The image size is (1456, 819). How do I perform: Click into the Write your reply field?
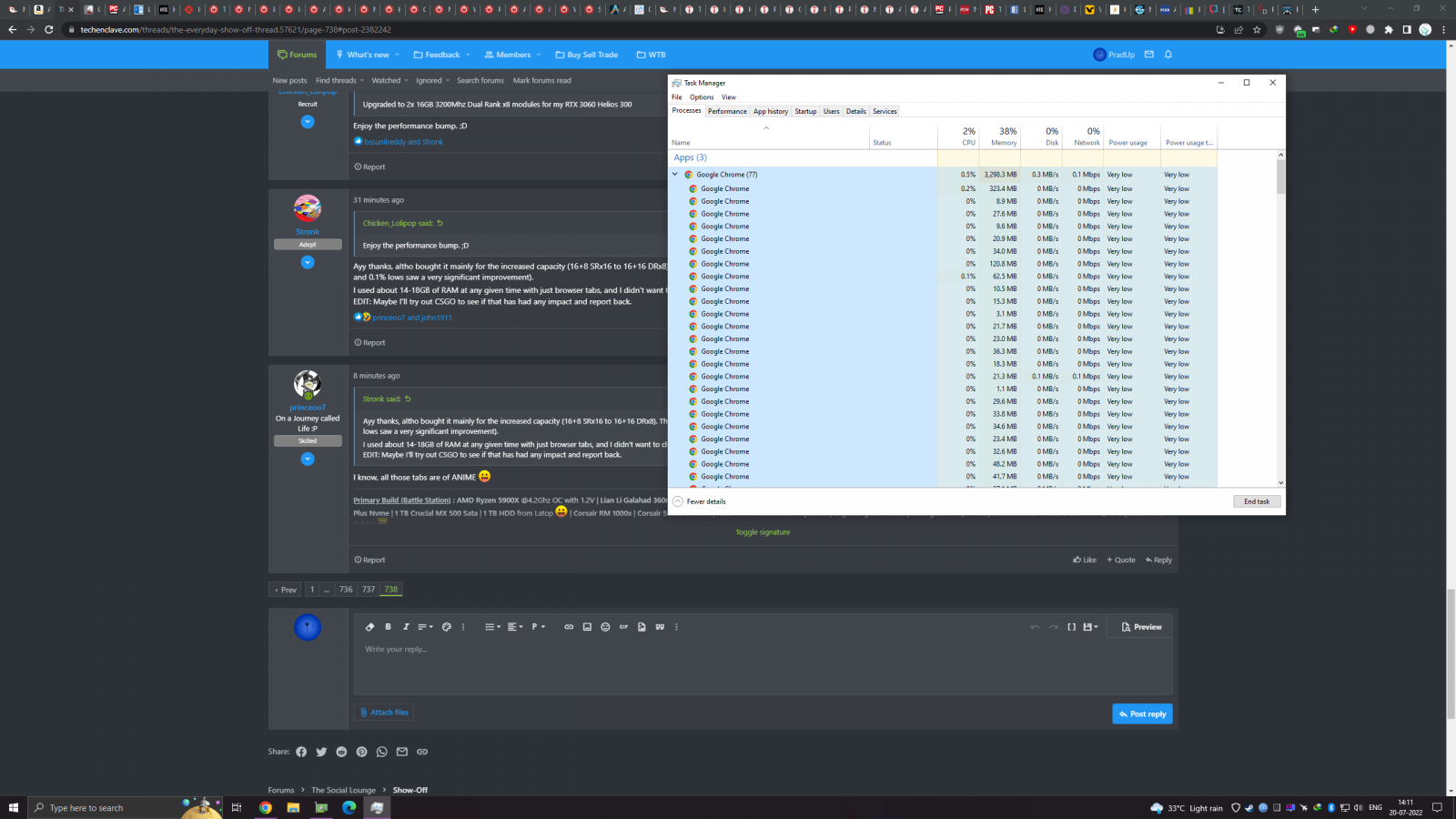tap(763, 667)
